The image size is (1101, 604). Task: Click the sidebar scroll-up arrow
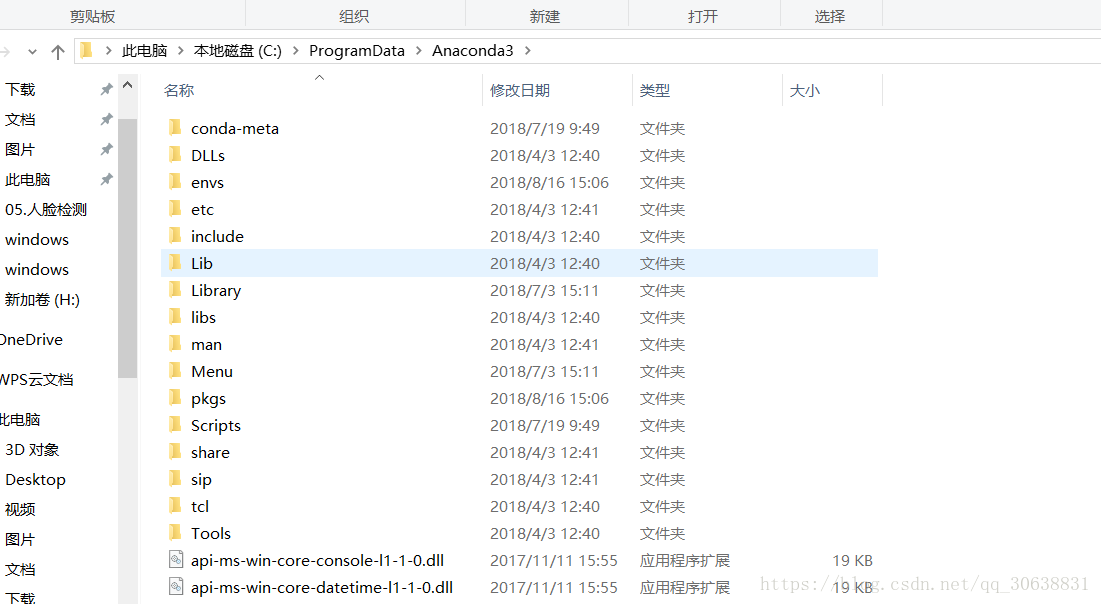click(x=127, y=86)
